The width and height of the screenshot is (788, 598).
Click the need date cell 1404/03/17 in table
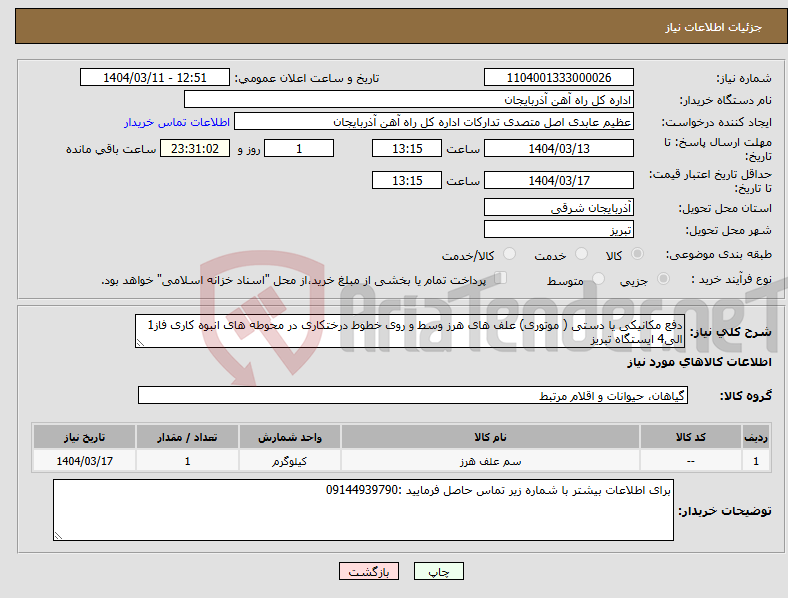pyautogui.click(x=84, y=461)
